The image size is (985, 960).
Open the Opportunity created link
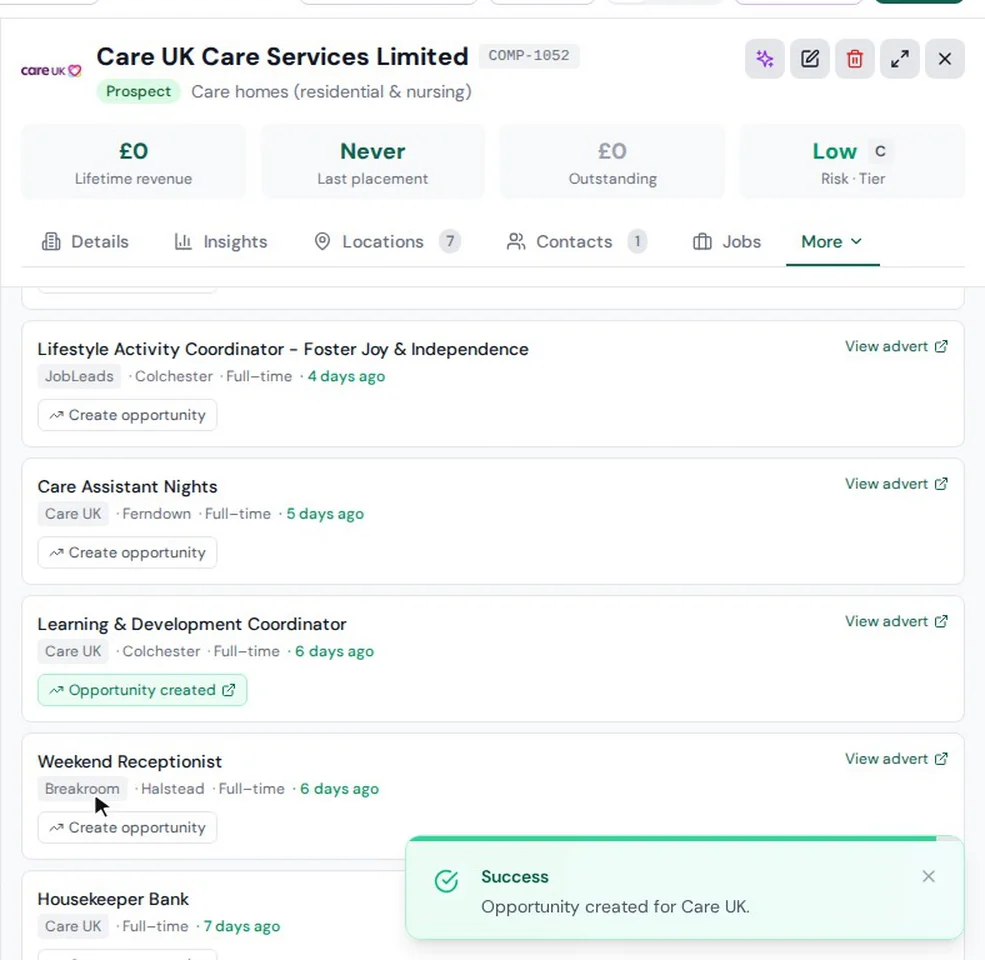point(143,690)
